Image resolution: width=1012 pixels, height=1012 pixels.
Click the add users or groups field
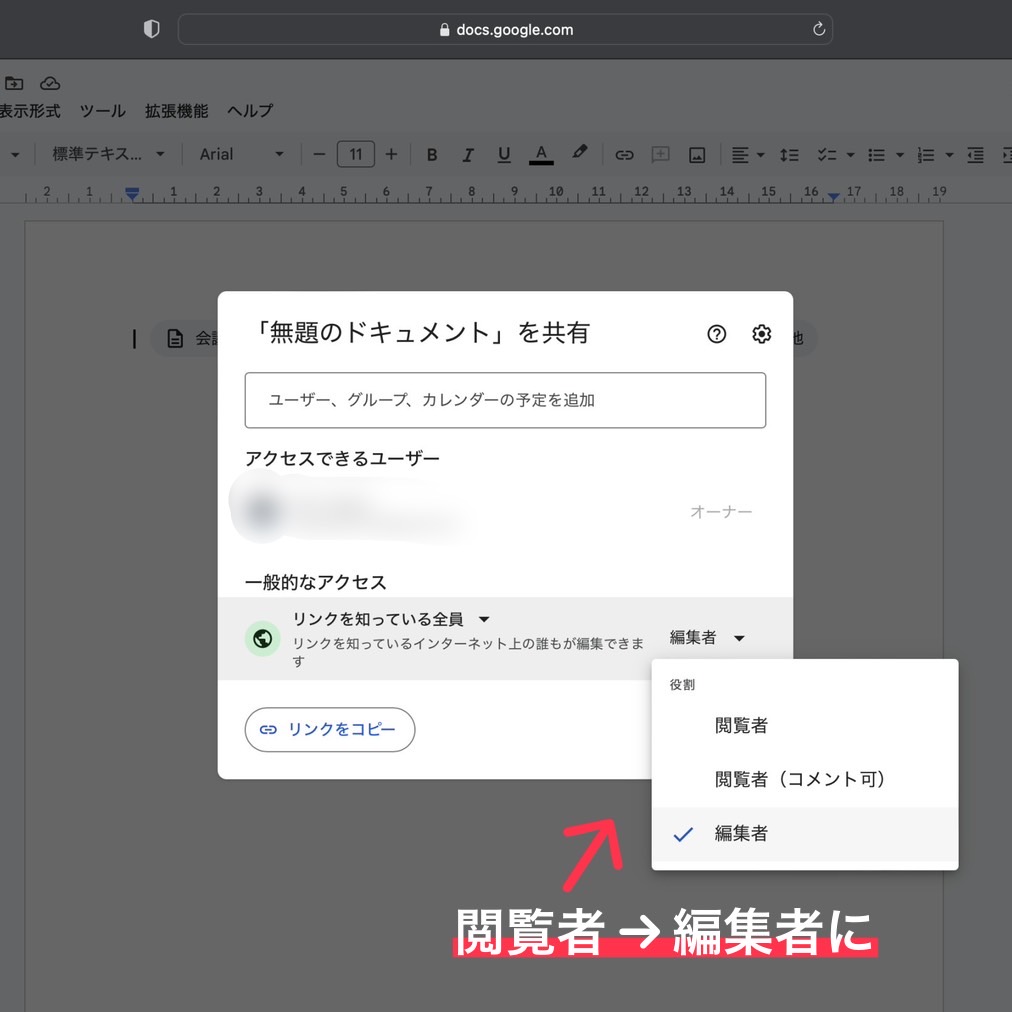point(505,400)
